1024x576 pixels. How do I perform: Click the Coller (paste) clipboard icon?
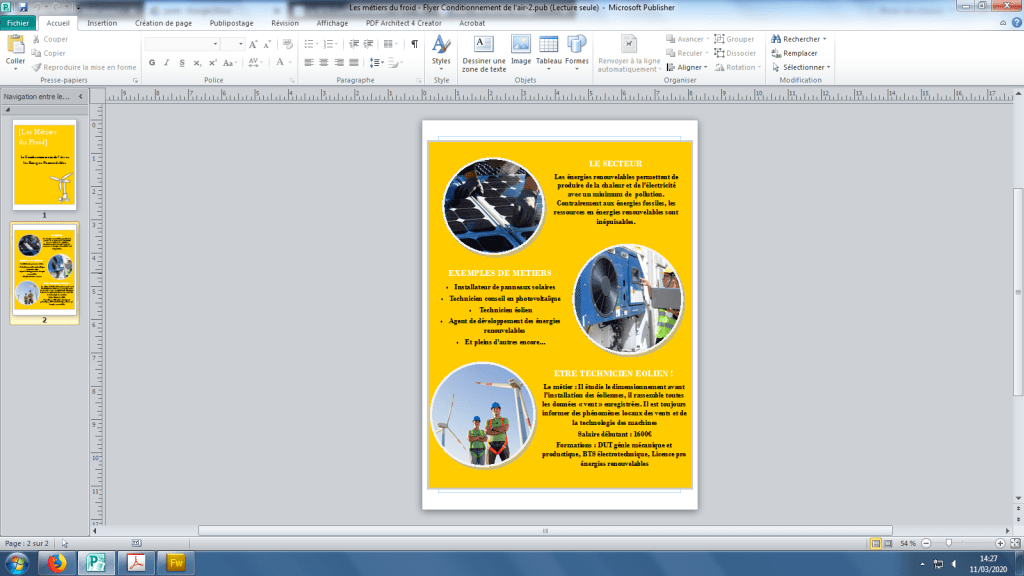[15, 46]
